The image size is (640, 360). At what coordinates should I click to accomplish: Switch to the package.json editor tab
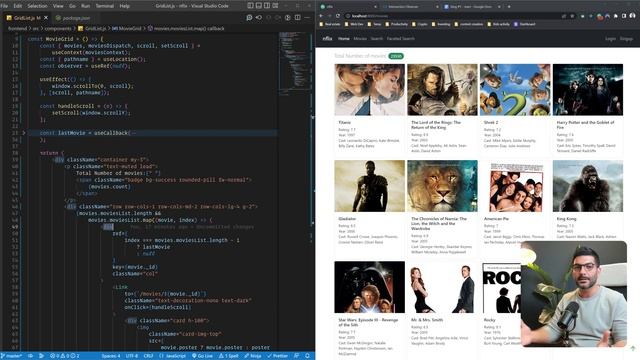click(x=73, y=18)
